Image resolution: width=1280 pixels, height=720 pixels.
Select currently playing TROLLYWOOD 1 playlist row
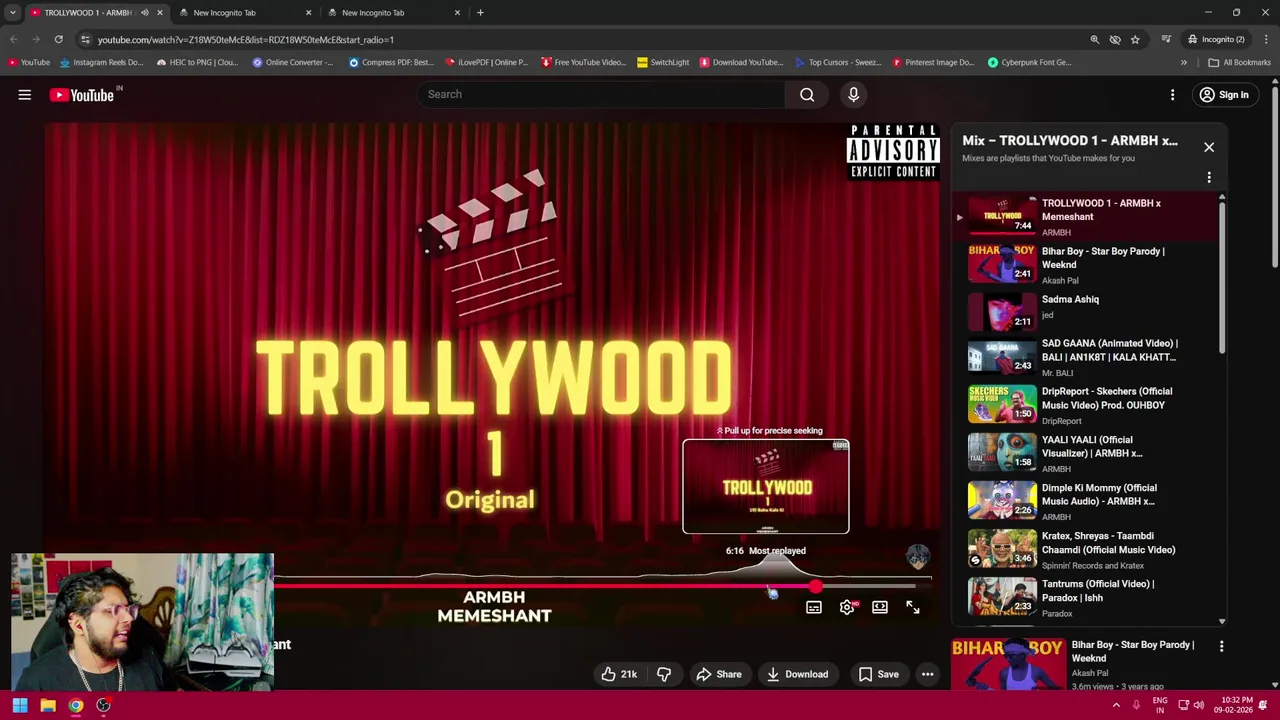coord(1086,216)
